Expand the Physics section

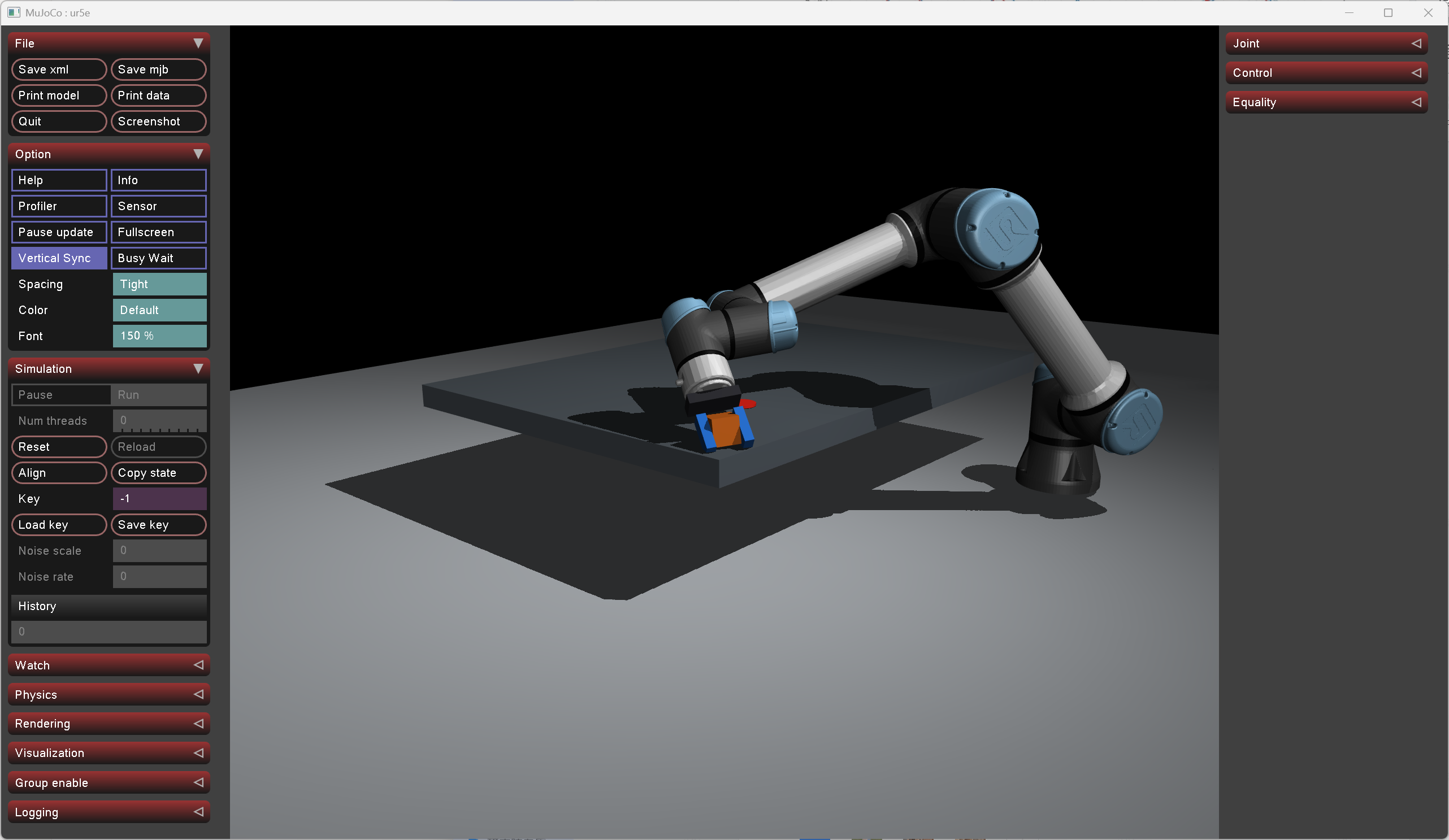109,694
